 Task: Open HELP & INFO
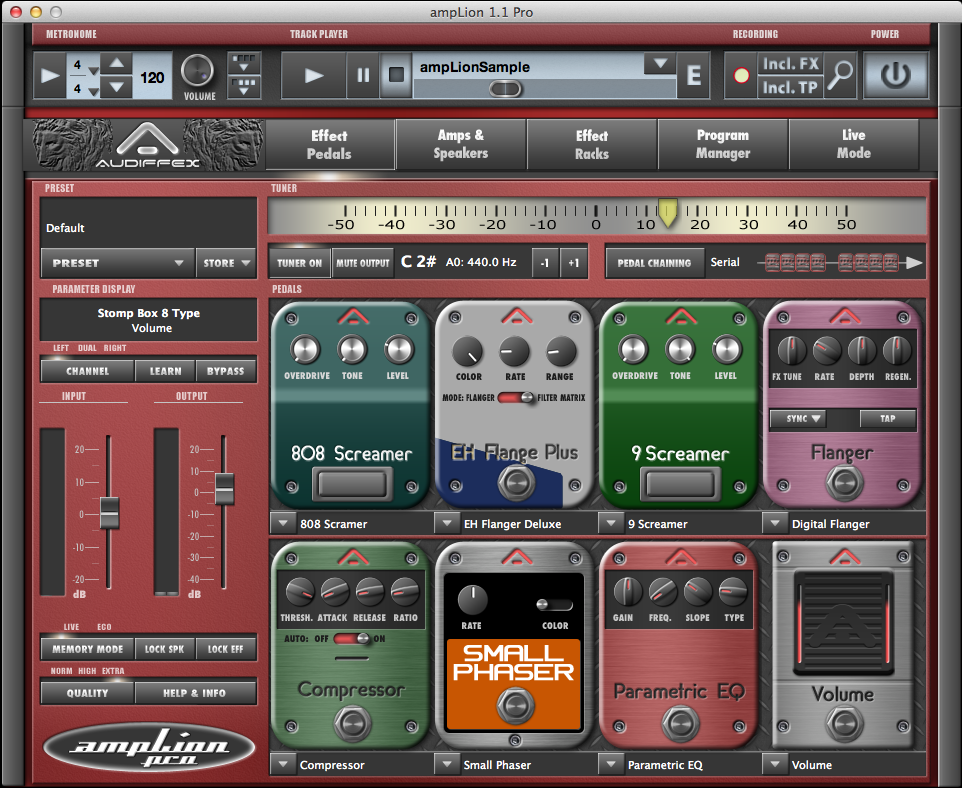197,691
